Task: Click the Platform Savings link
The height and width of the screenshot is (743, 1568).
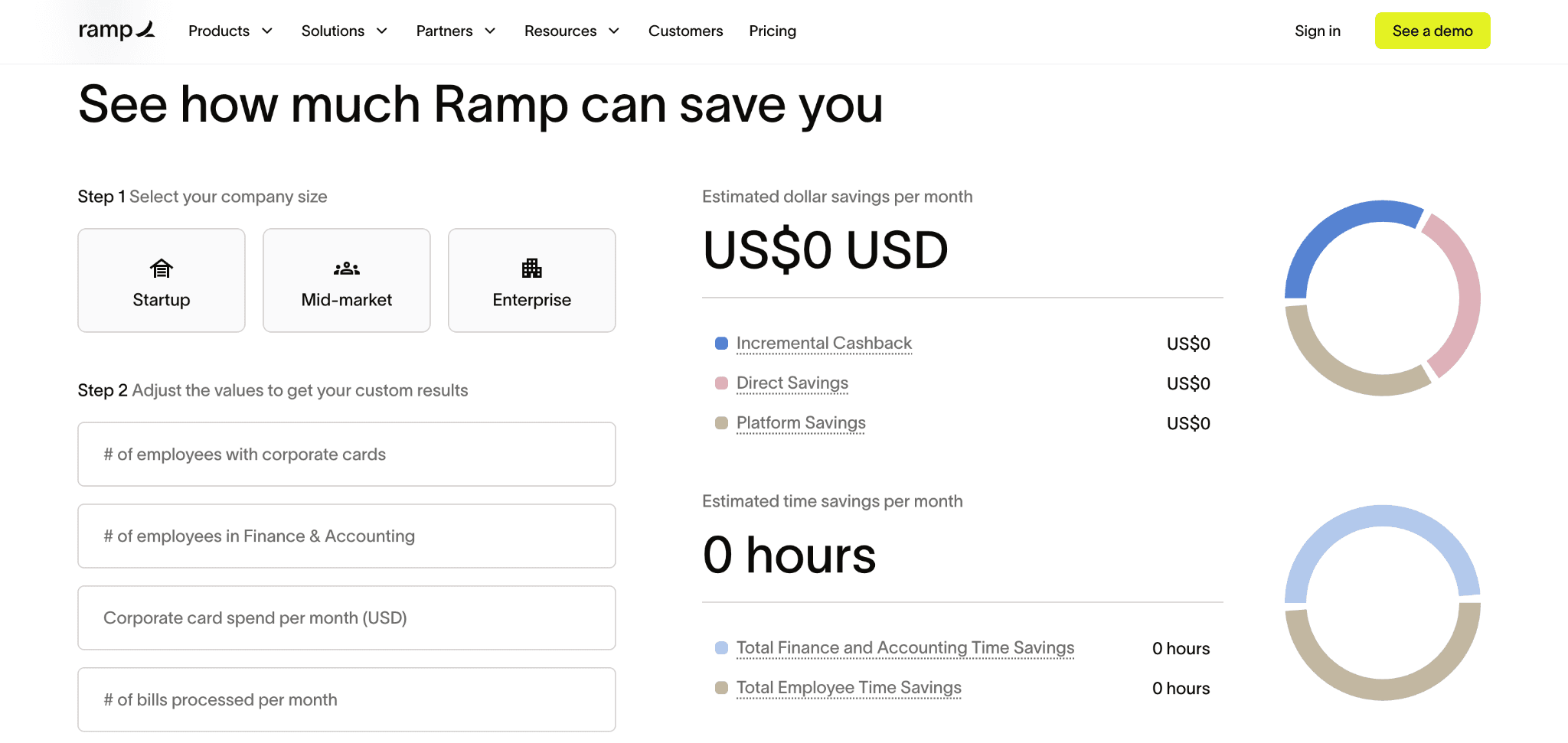Action: coord(801,423)
